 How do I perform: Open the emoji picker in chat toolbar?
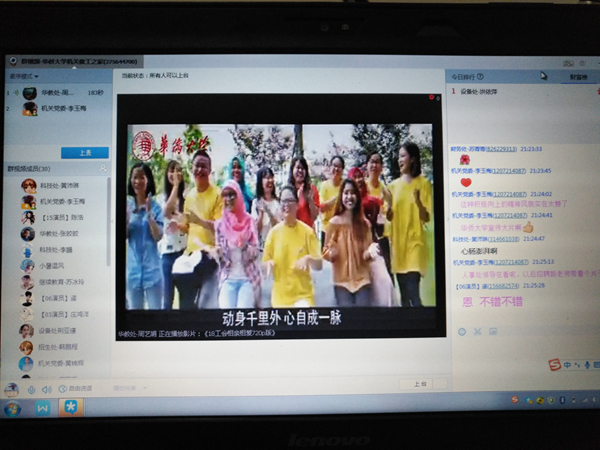pyautogui.click(x=463, y=331)
